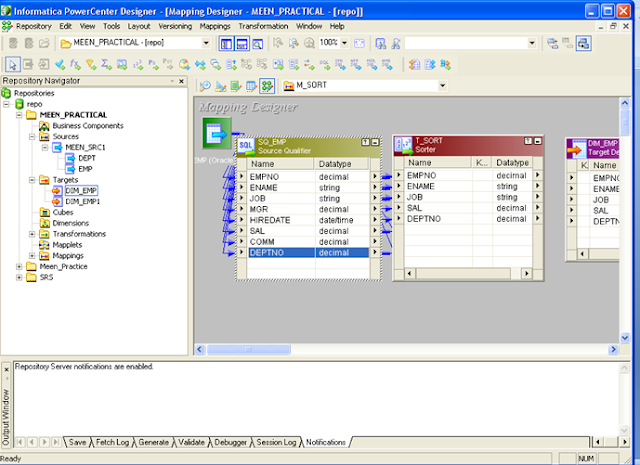Viewport: 640px width, 465px height.
Task: Click the orange-arrow table icon after separator
Action: click(x=414, y=64)
